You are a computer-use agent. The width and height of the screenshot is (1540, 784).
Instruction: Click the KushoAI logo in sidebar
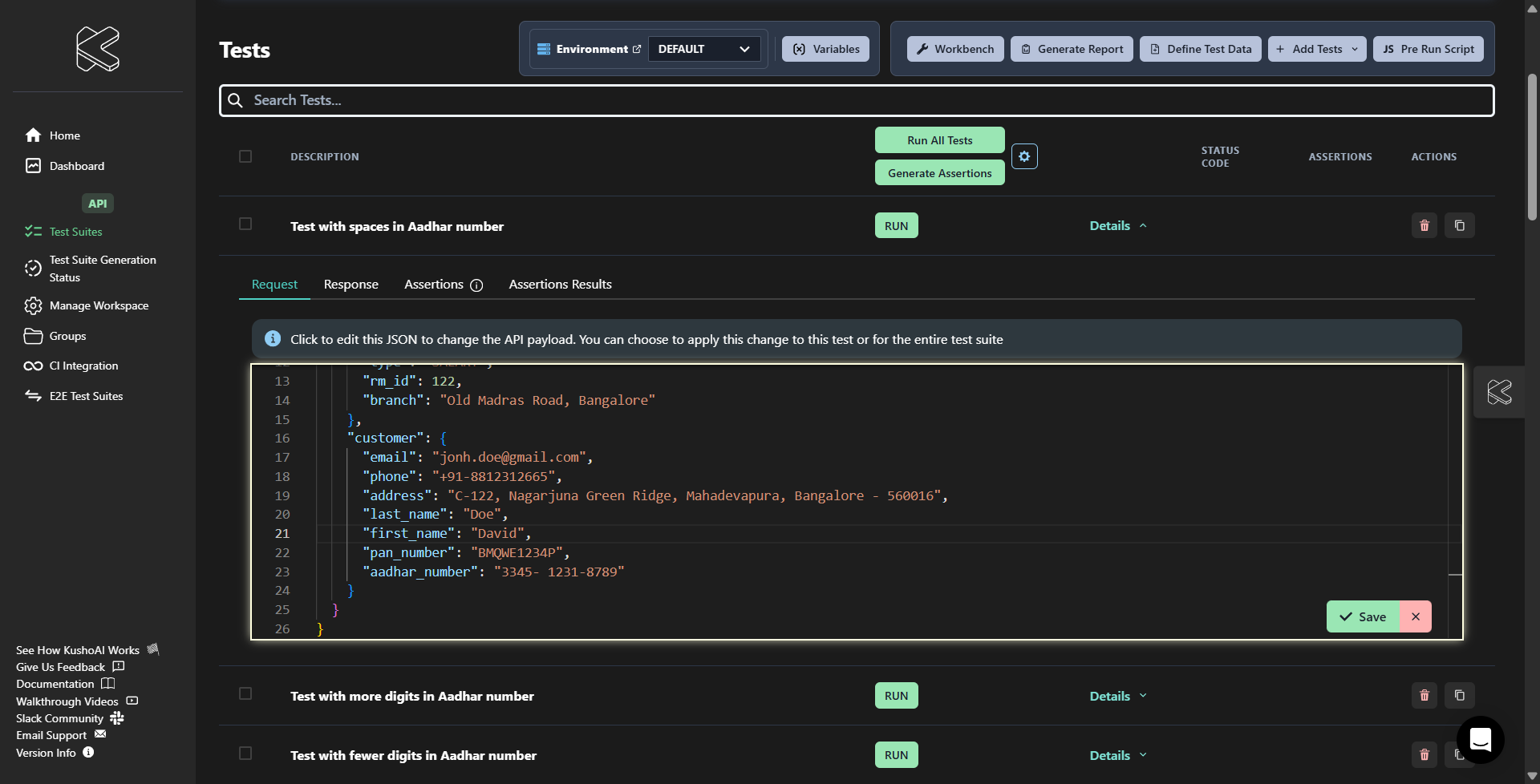[98, 49]
